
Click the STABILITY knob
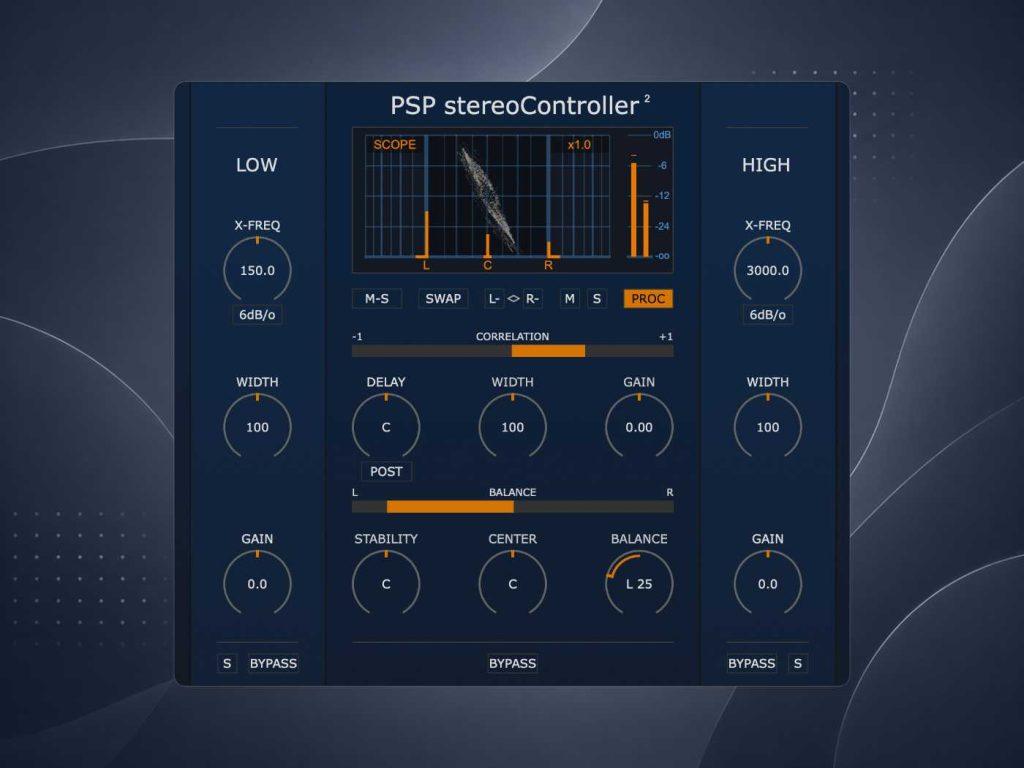(386, 584)
